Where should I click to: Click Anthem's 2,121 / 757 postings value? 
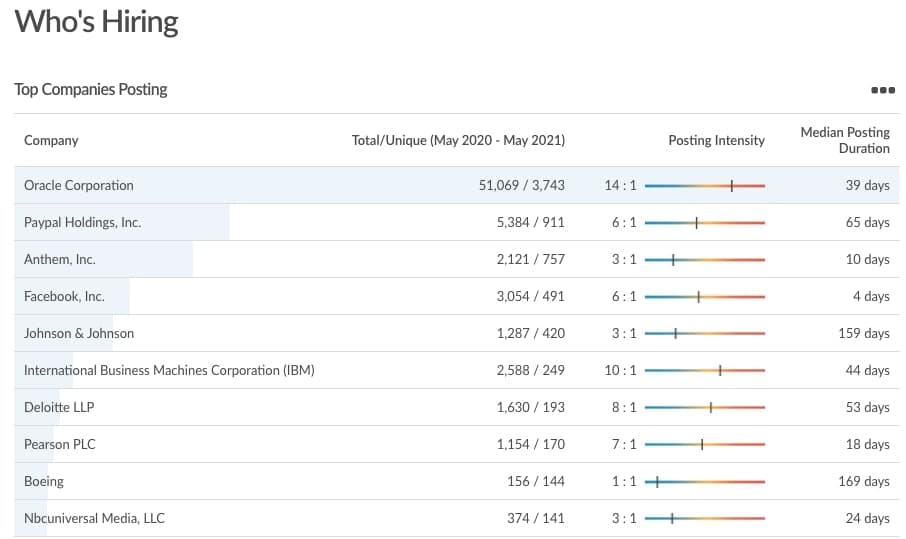point(530,259)
